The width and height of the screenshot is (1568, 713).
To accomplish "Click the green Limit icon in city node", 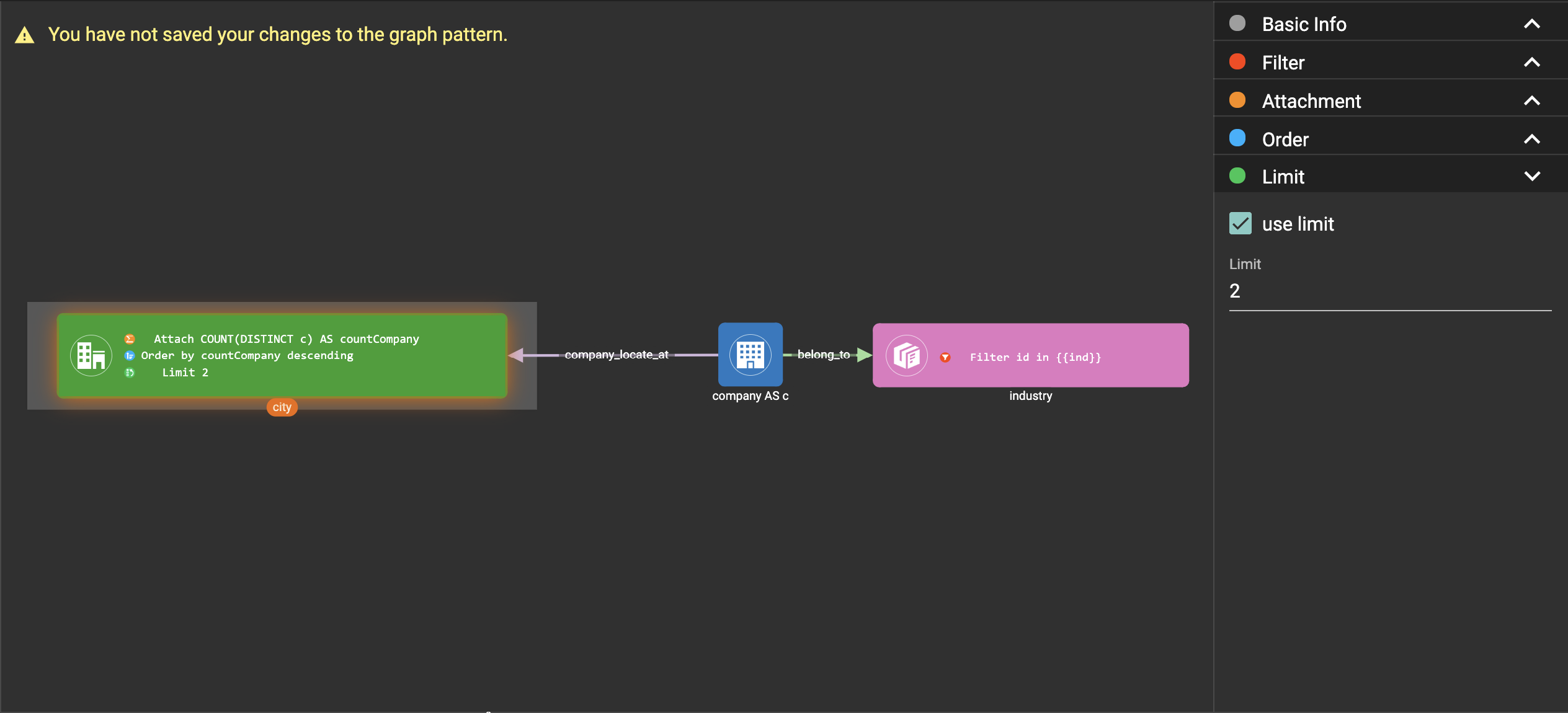I will click(x=130, y=373).
